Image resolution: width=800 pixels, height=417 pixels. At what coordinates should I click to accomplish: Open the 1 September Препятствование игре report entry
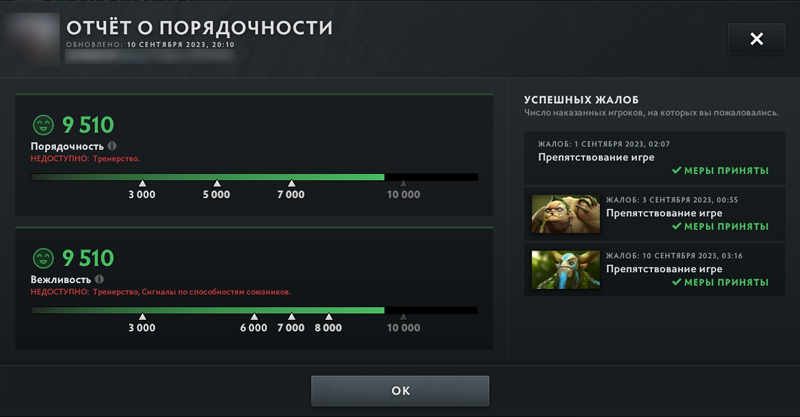click(x=655, y=158)
